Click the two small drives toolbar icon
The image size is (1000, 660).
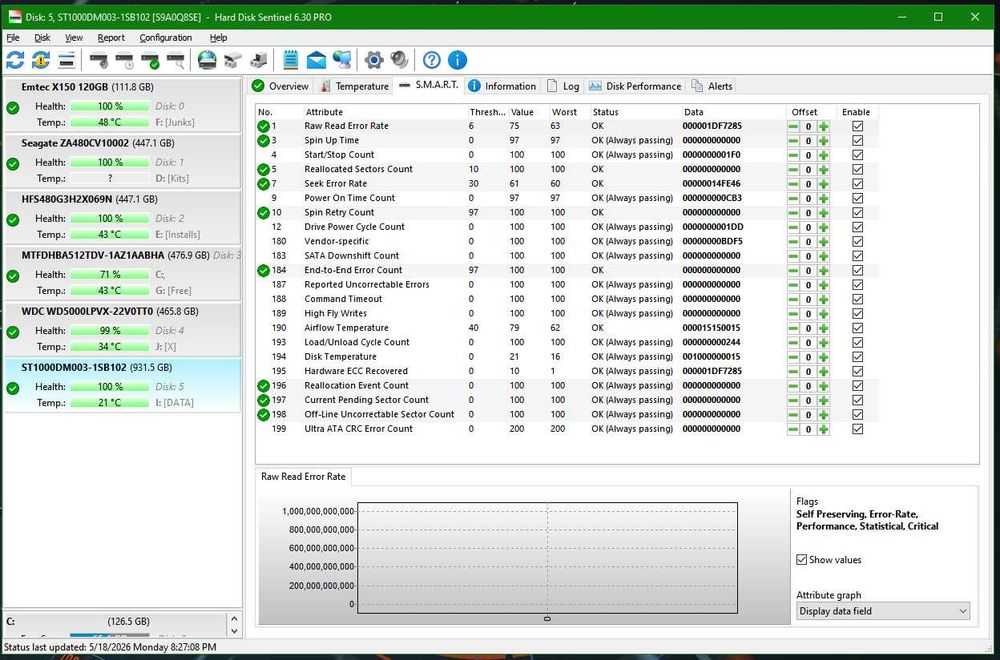(x=233, y=61)
